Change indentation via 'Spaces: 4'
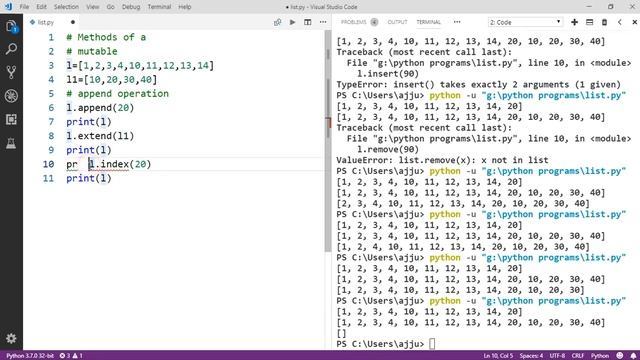Image resolution: width=640 pixels, height=360 pixels. tap(531, 356)
